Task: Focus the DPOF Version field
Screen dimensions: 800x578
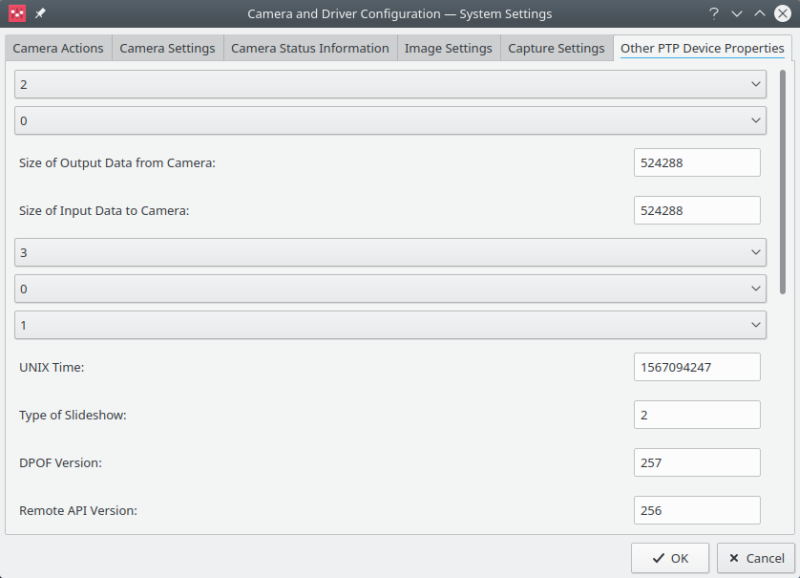Action: [697, 463]
